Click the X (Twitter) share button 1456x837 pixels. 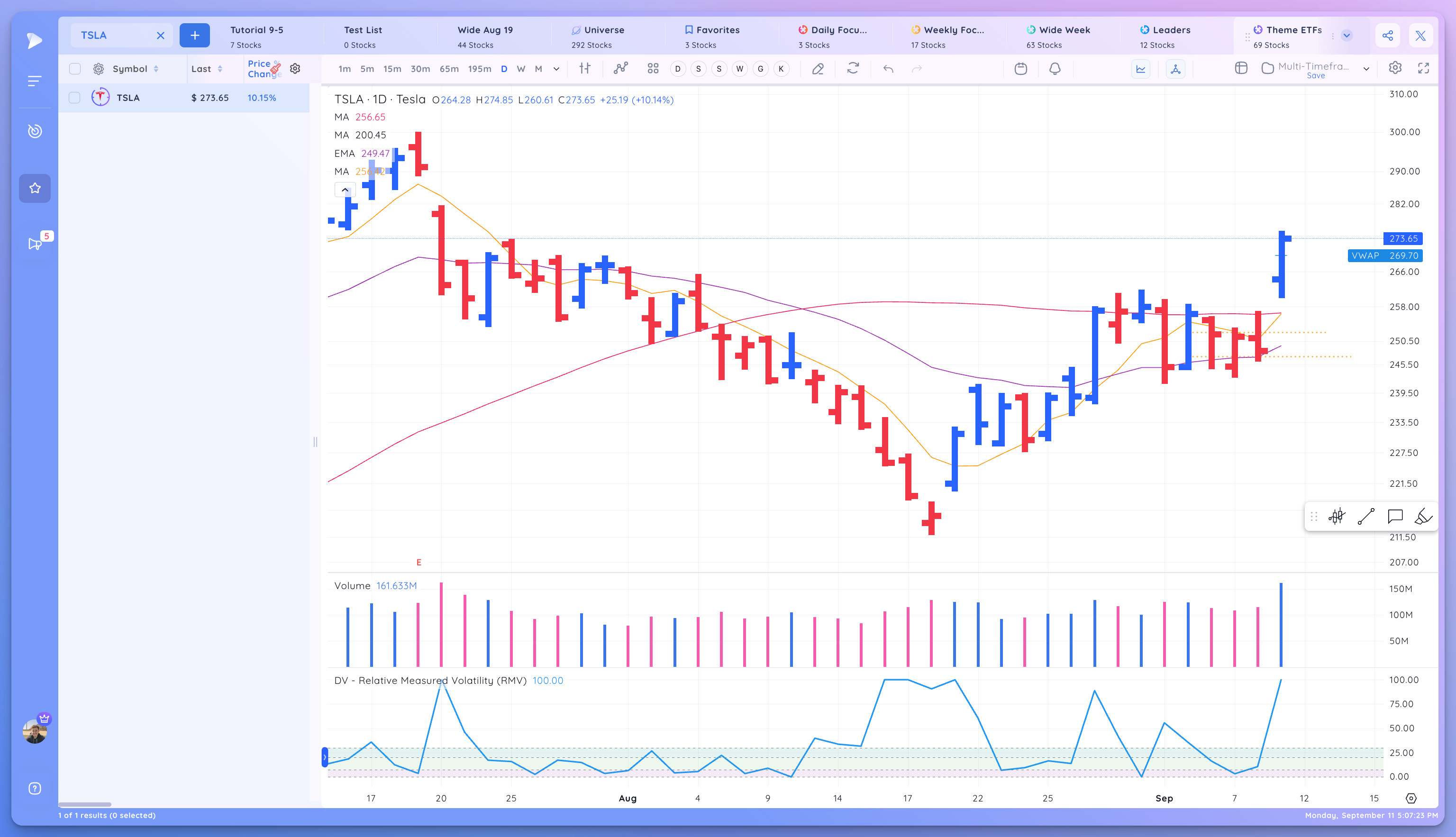[1420, 36]
